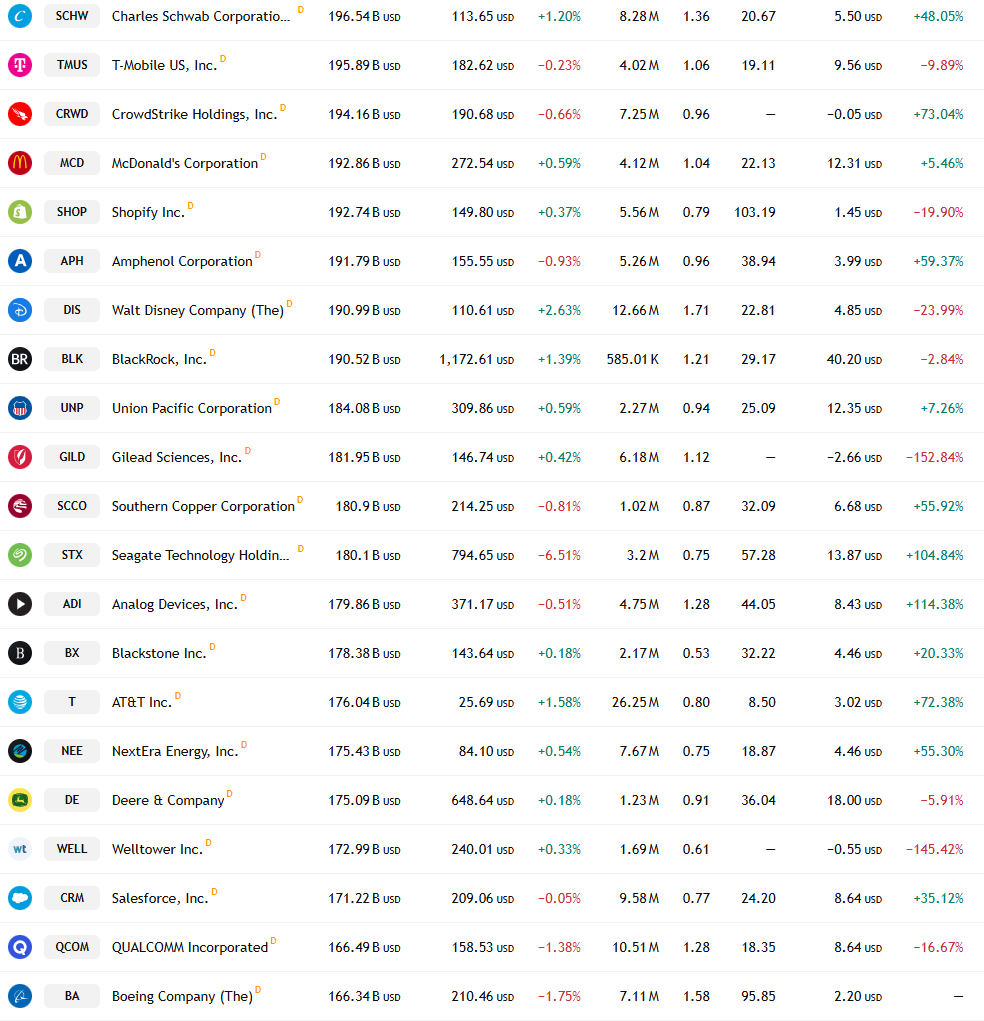Image resolution: width=984 pixels, height=1021 pixels.
Task: Click the Charles Schwab logo icon
Action: pos(20,16)
